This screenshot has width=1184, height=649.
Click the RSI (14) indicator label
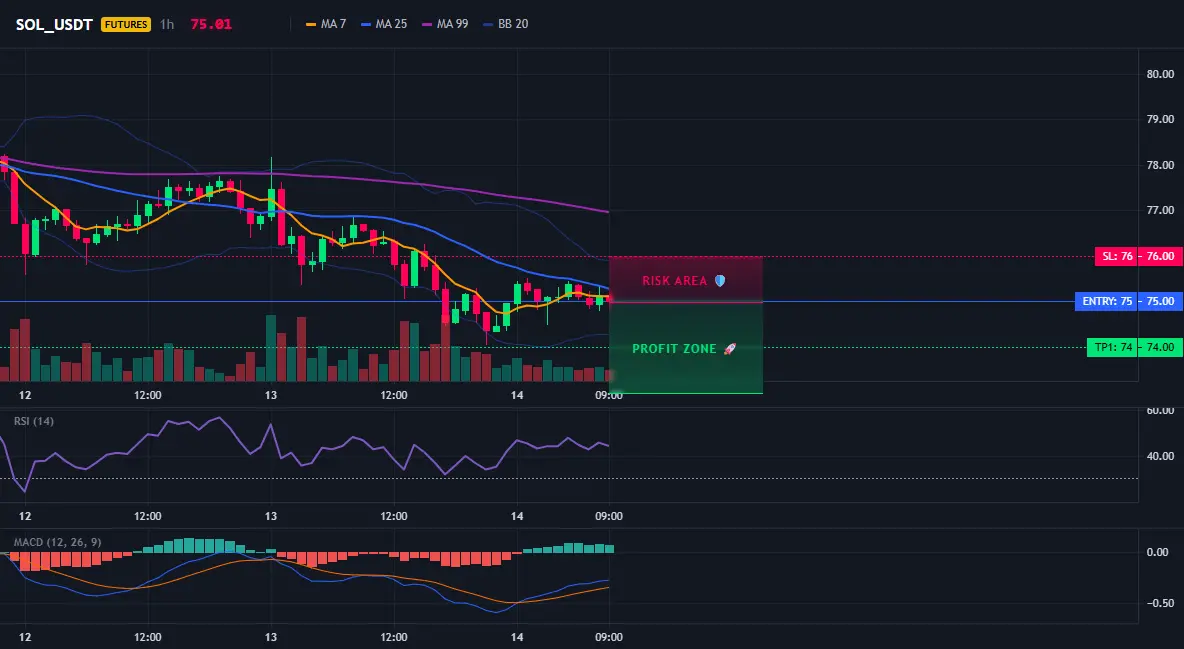pyautogui.click(x=34, y=421)
